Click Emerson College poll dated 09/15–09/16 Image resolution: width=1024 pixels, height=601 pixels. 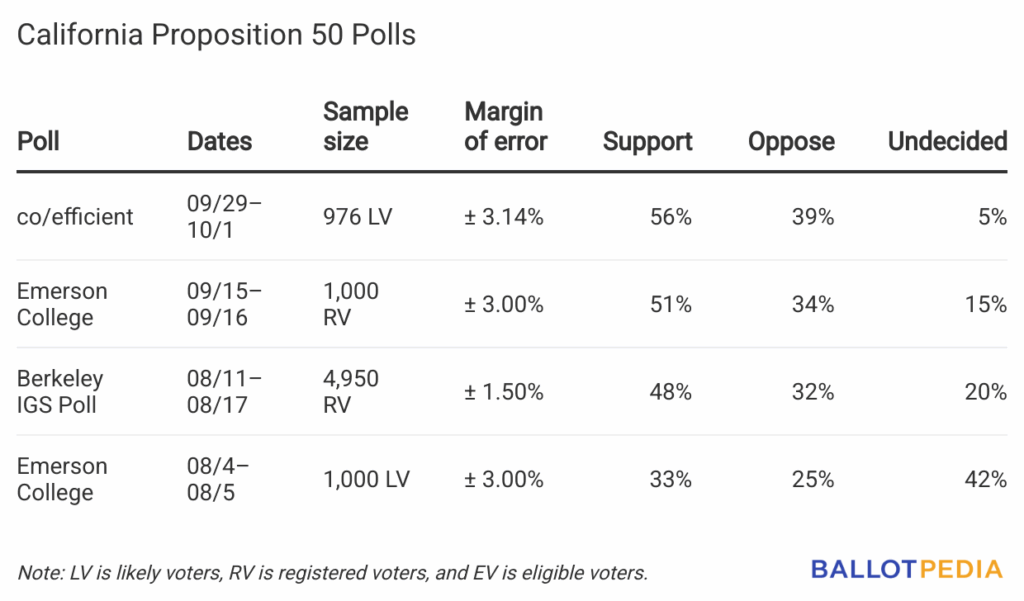point(62,304)
